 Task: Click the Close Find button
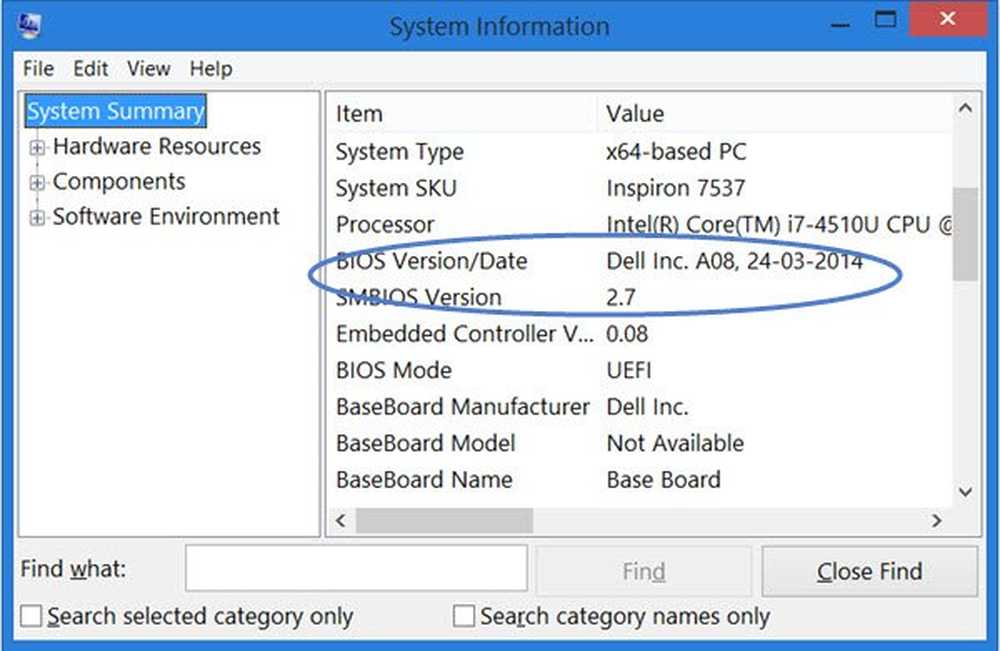[869, 572]
